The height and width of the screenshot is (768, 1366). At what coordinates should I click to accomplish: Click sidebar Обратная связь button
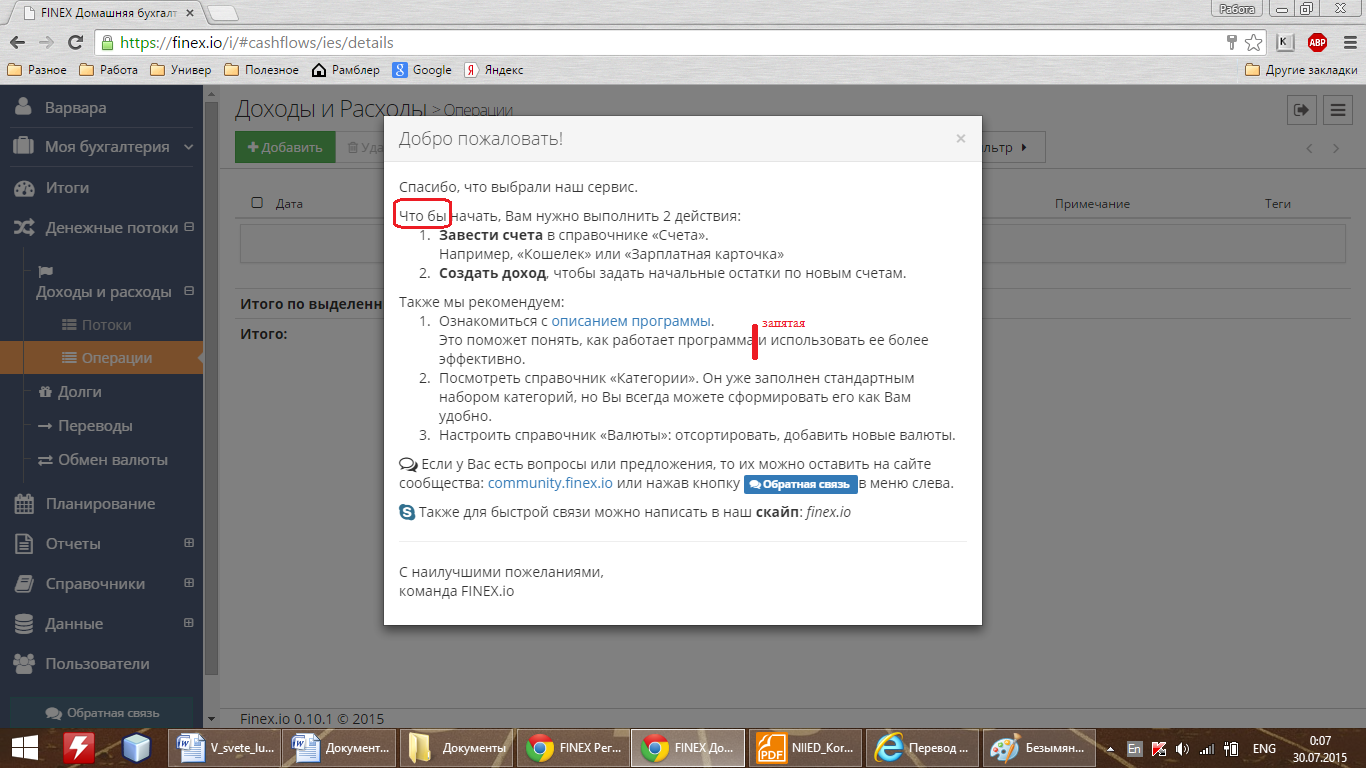point(102,713)
